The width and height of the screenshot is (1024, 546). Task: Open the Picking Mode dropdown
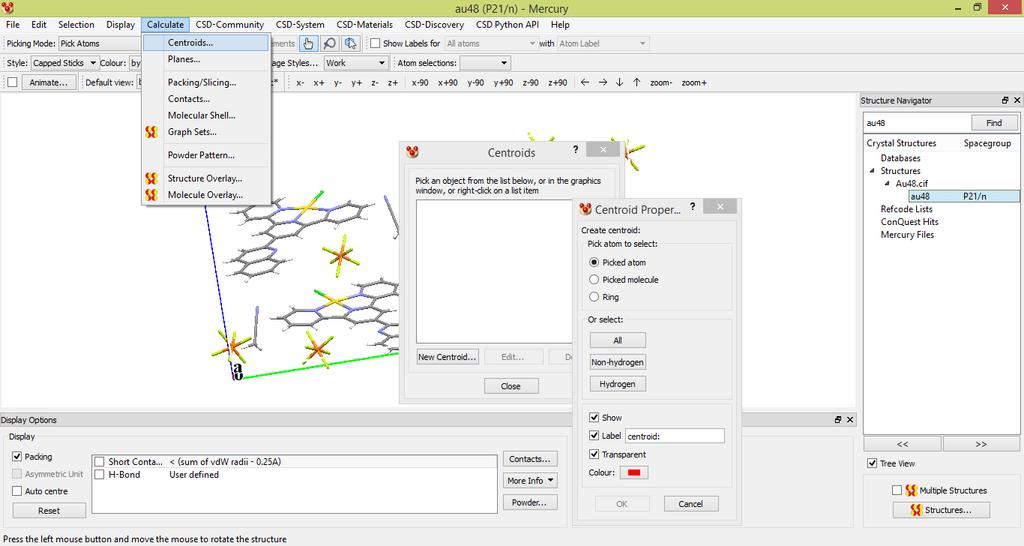click(x=100, y=44)
